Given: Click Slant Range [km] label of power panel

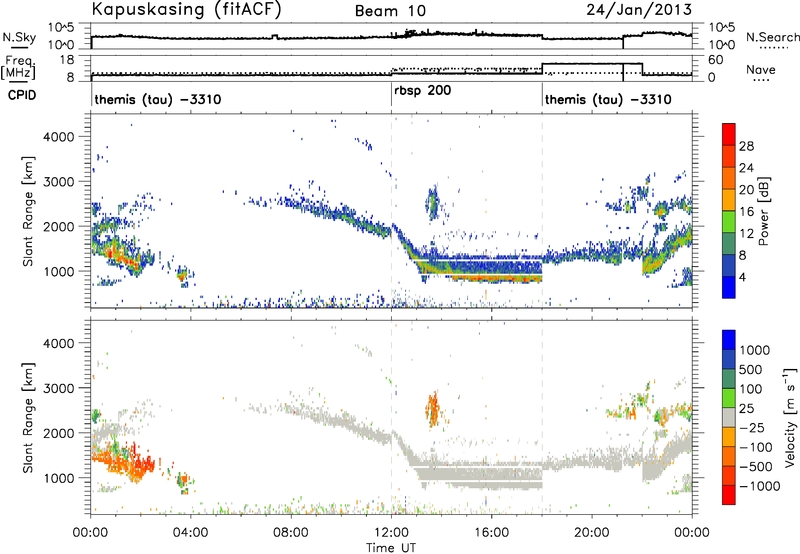Looking at the screenshot, I should (28, 211).
